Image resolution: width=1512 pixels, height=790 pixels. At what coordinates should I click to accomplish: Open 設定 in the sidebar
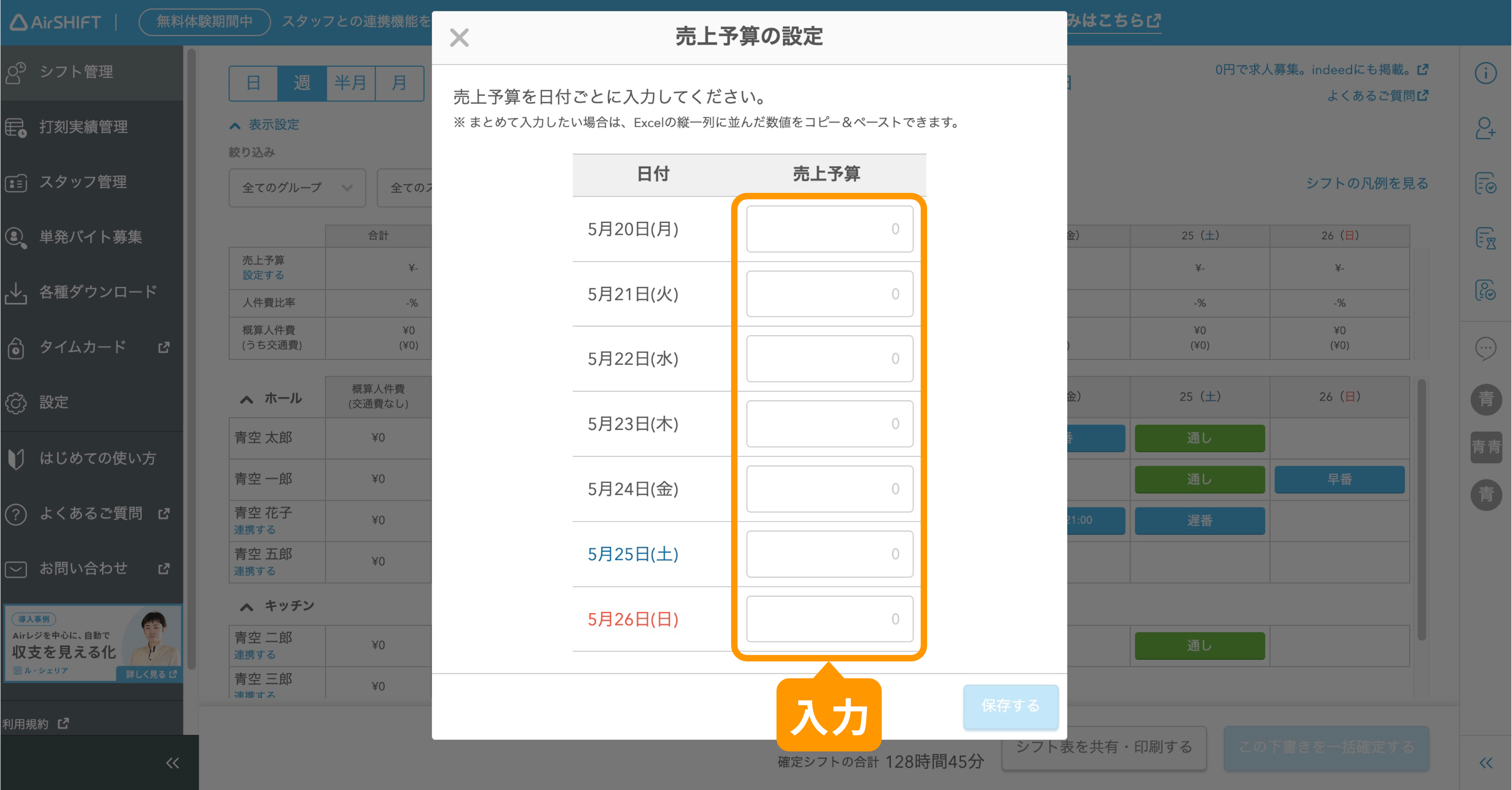coord(92,402)
